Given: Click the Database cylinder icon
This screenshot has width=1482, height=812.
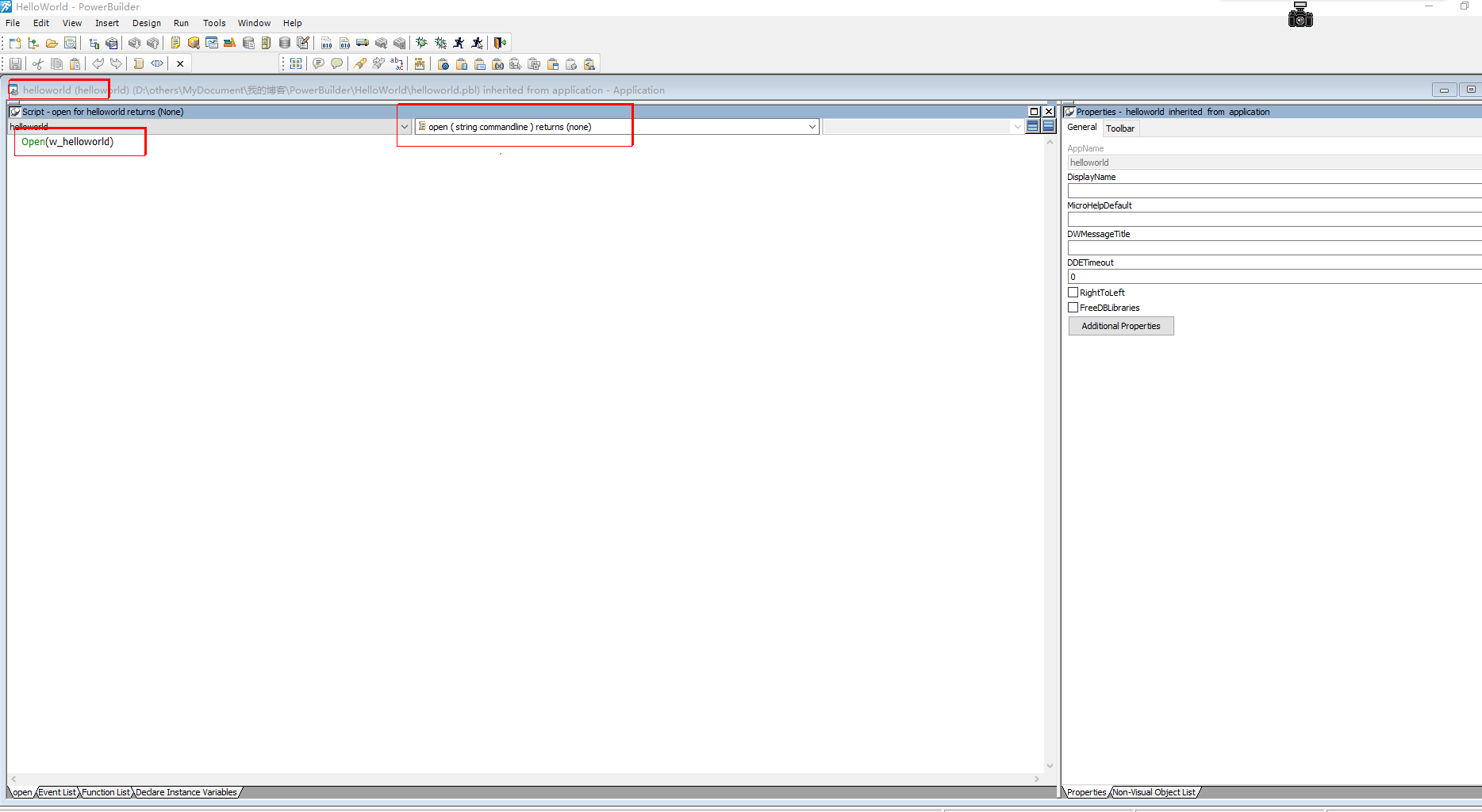Looking at the screenshot, I should point(285,43).
